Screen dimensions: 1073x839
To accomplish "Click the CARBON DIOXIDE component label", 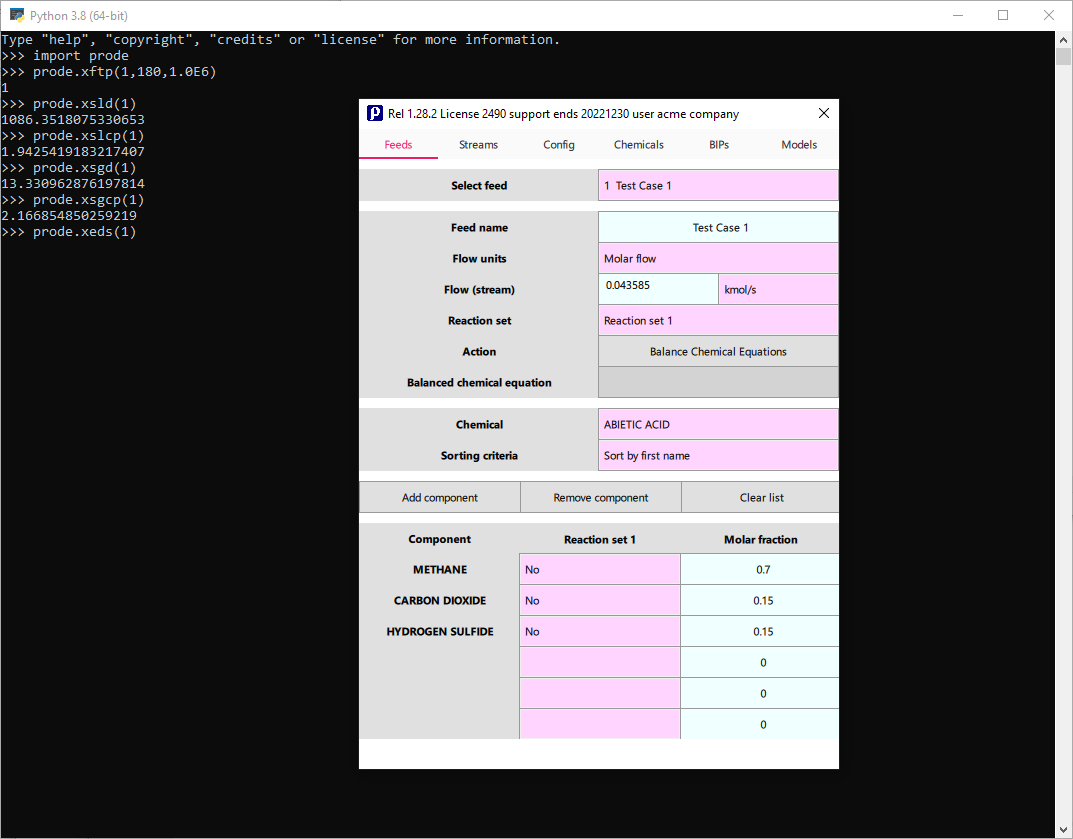I will (x=440, y=600).
